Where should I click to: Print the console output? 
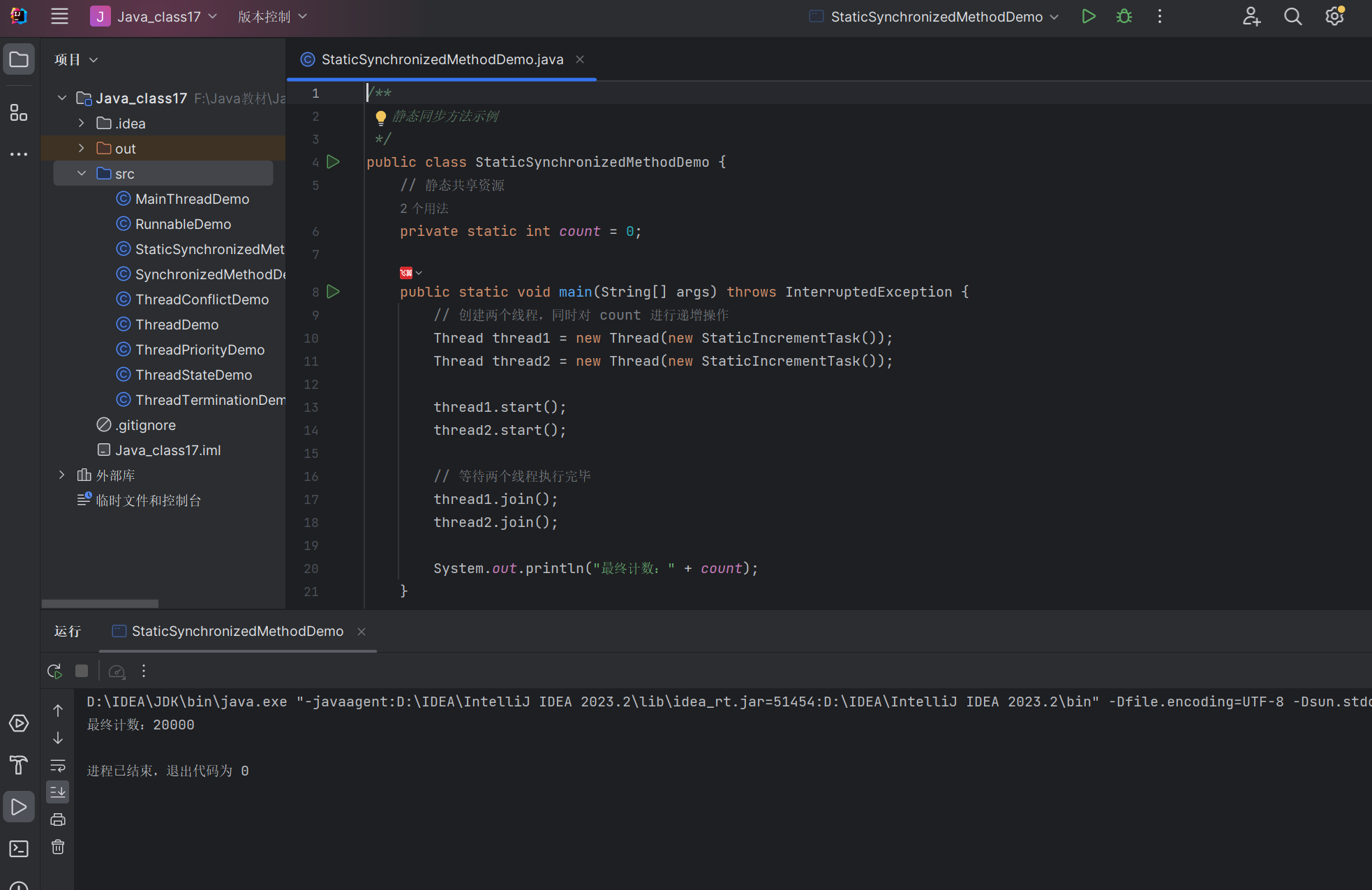58,819
